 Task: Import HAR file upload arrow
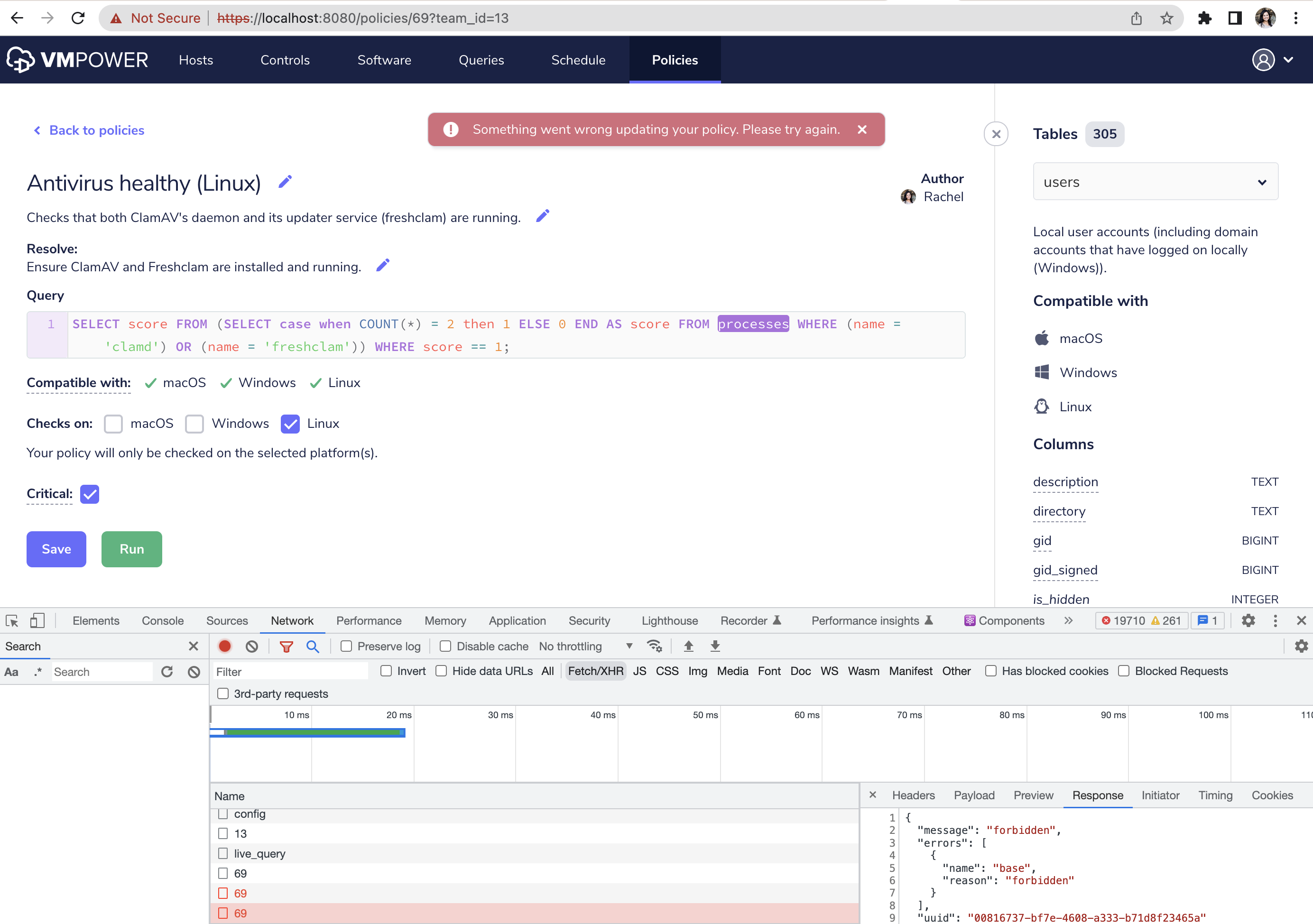689,646
